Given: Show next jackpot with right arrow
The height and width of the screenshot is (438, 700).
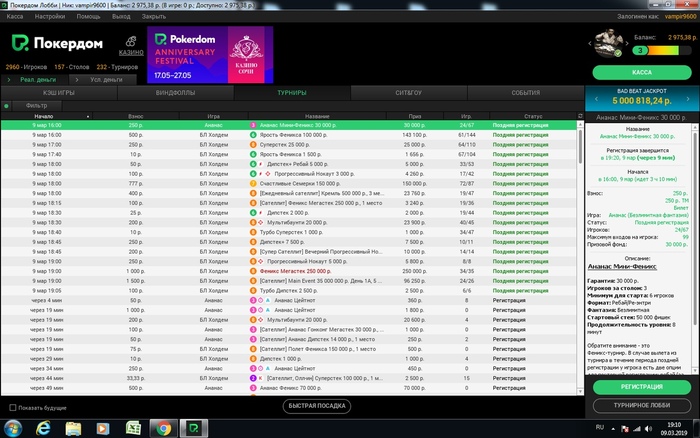Looking at the screenshot, I should [688, 99].
